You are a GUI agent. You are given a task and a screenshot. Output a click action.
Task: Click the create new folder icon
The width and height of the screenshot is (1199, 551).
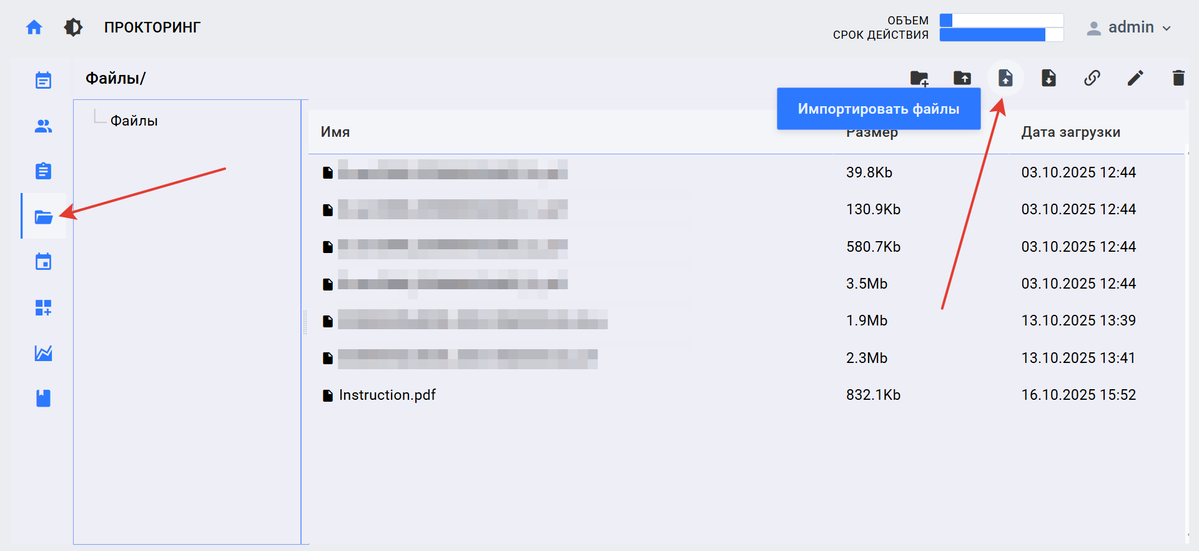click(918, 78)
